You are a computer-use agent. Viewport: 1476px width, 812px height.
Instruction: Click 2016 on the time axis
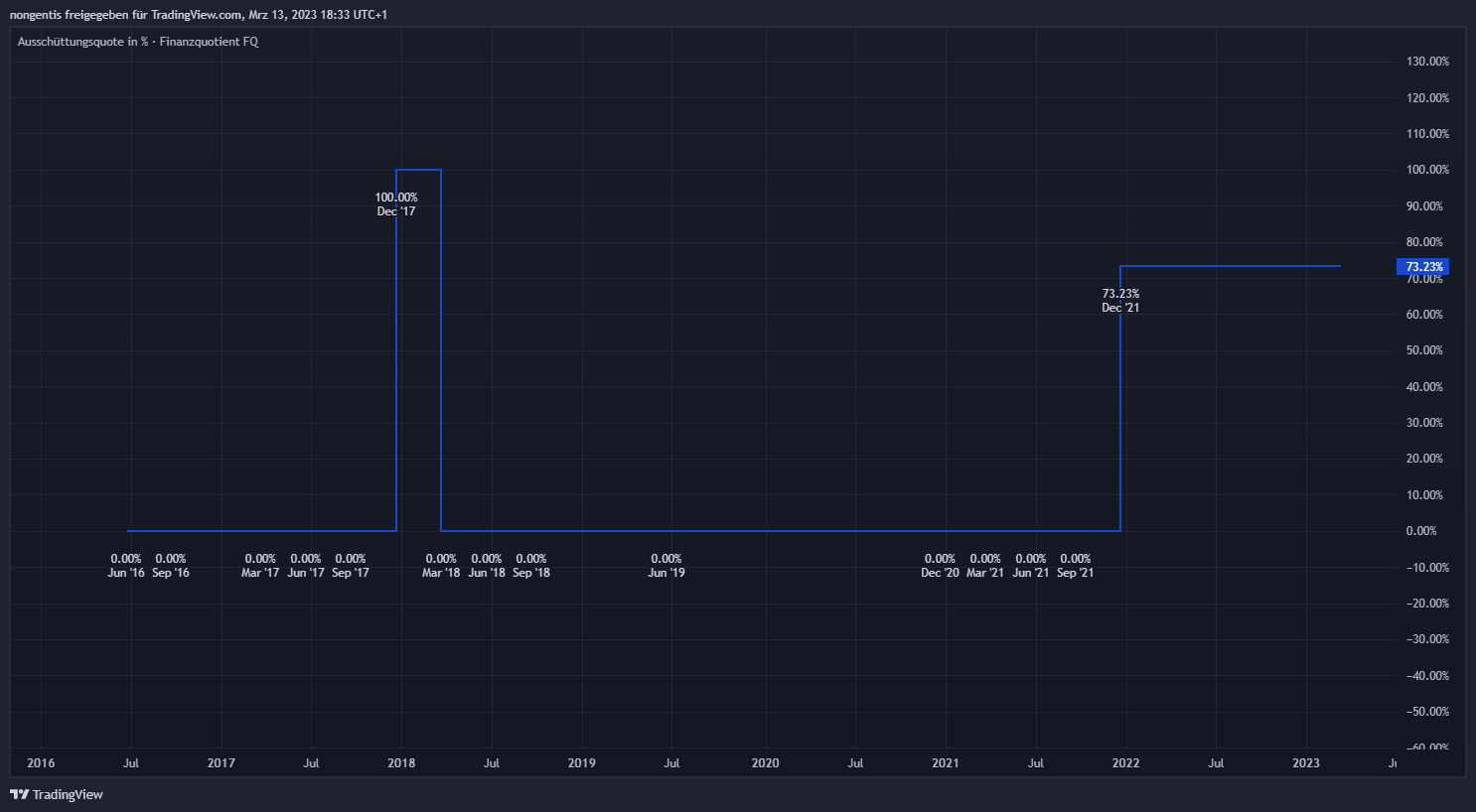(41, 763)
